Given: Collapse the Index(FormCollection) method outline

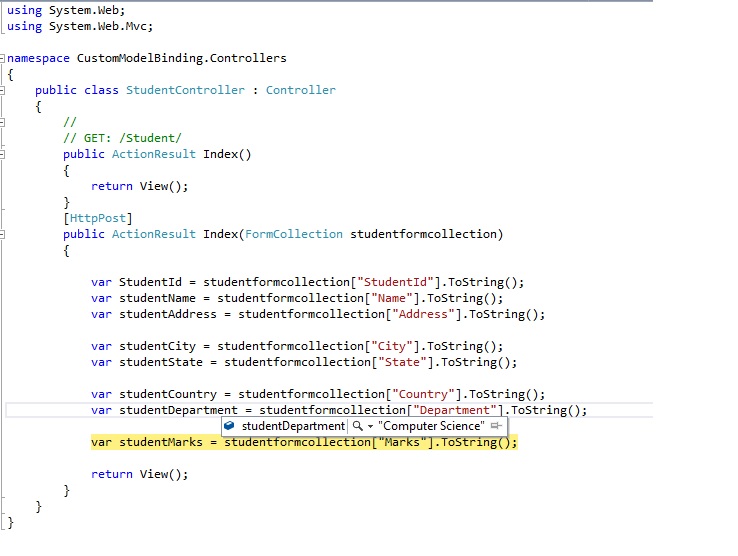Looking at the screenshot, I should tap(2, 234).
